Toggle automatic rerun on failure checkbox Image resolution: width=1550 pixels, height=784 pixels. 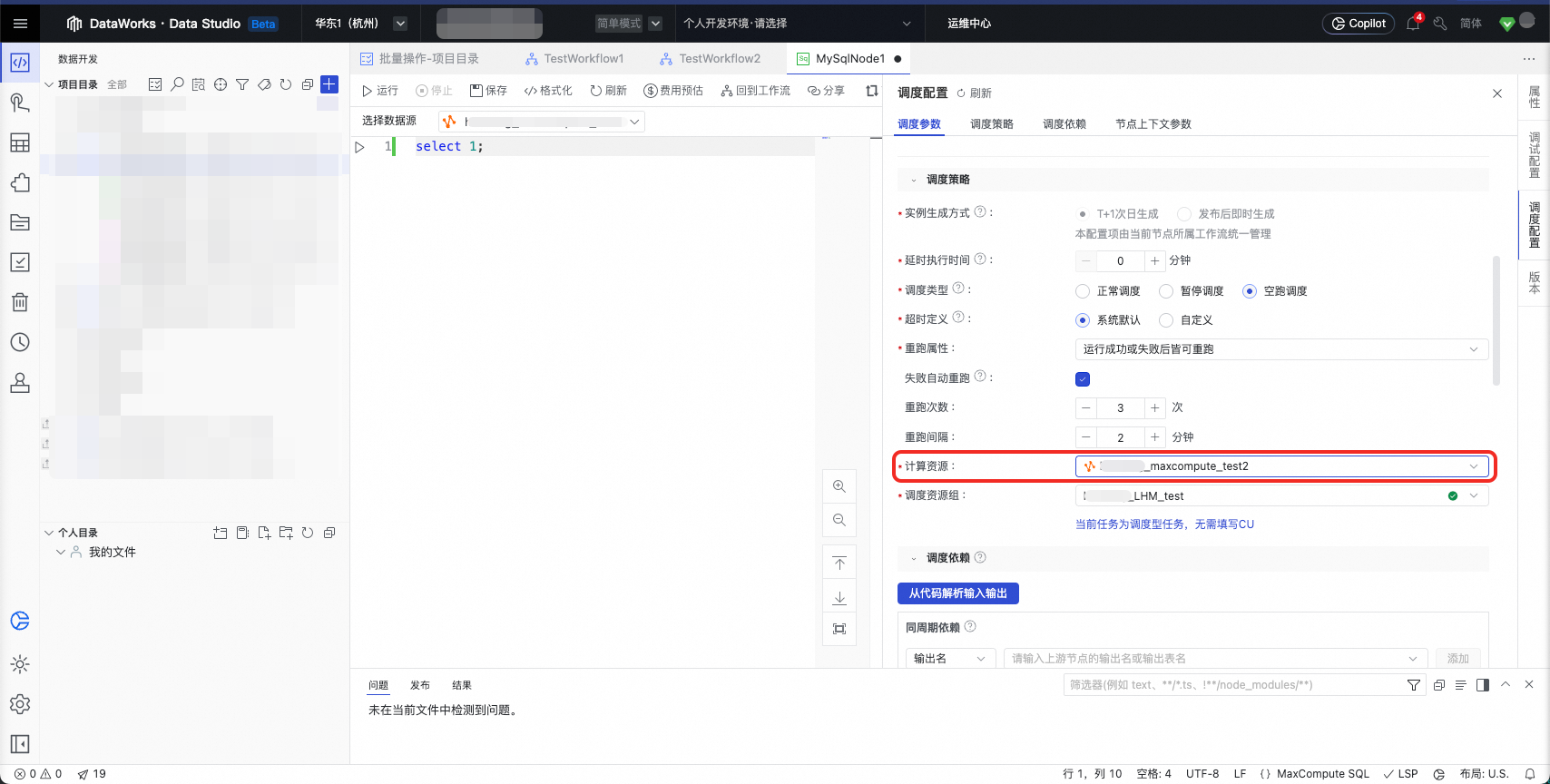pyautogui.click(x=1083, y=379)
